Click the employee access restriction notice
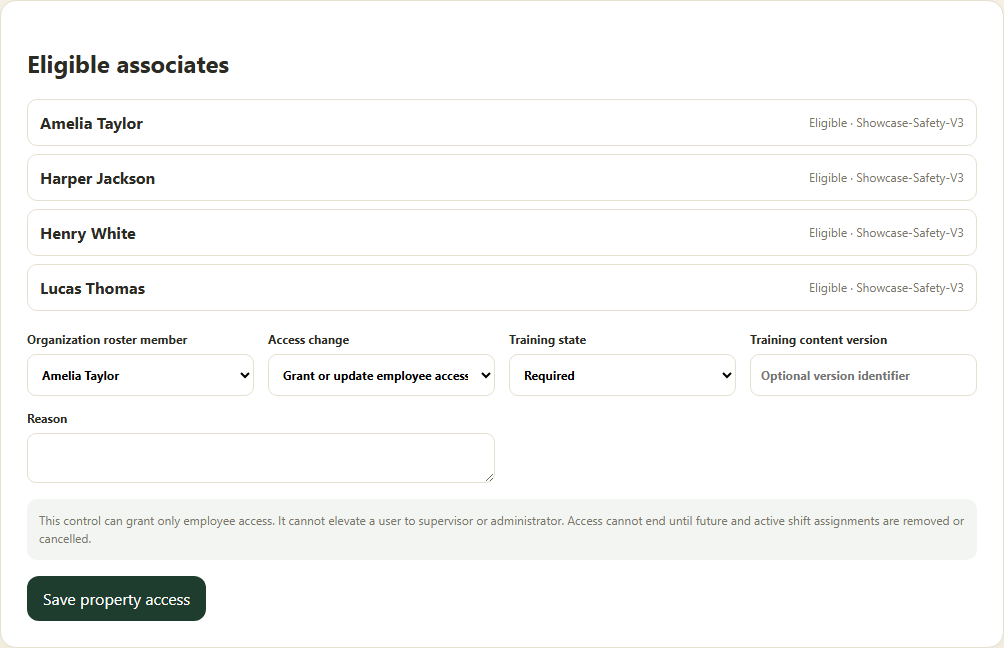 point(502,530)
